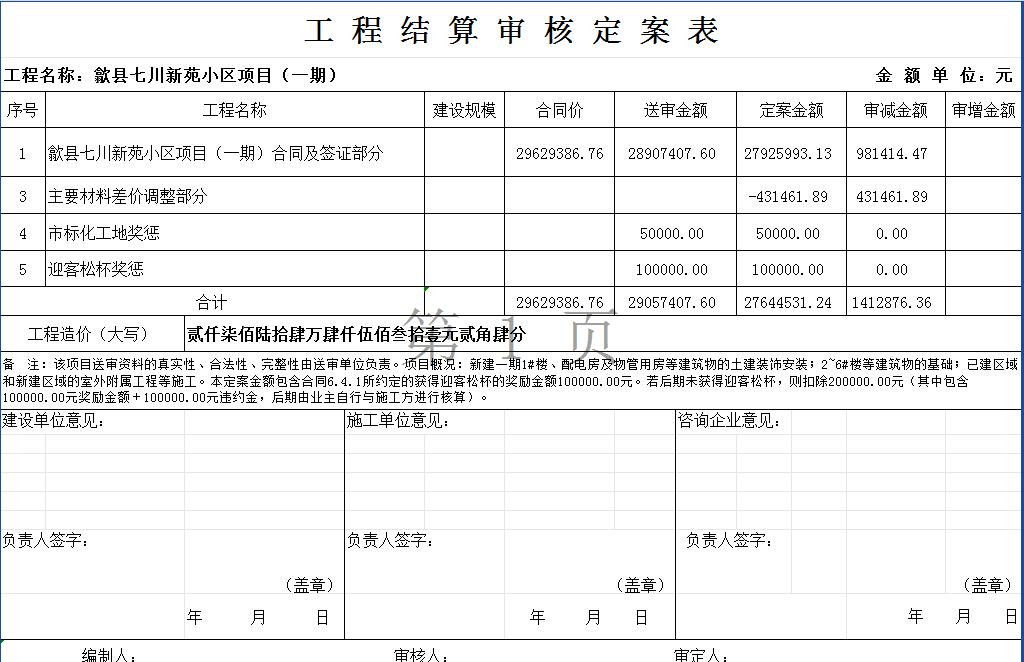This screenshot has height=662, width=1024.
Task: Select the contract price 29629386.76 cell
Action: click(561, 153)
